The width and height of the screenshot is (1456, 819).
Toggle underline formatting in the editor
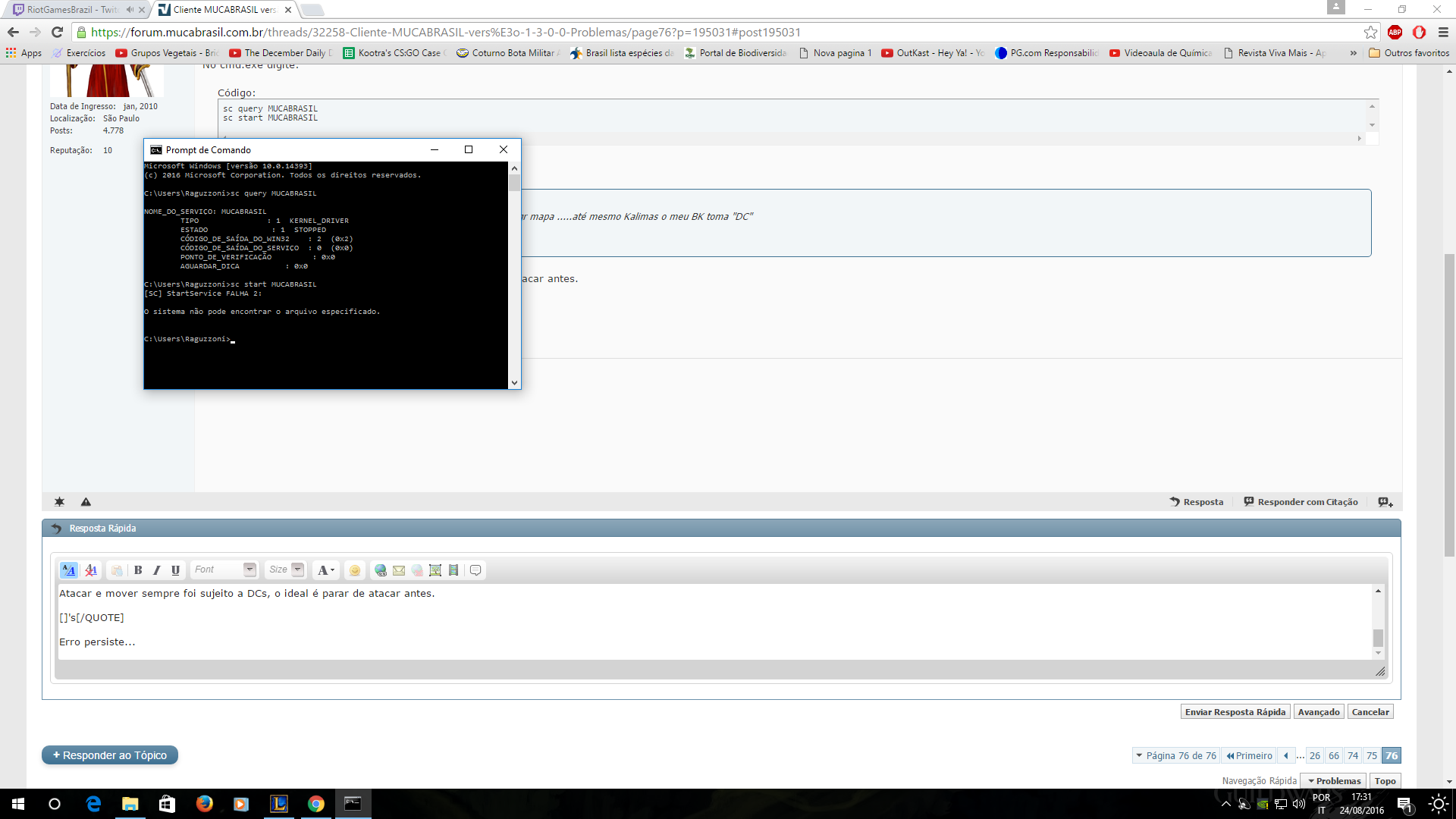pyautogui.click(x=175, y=570)
